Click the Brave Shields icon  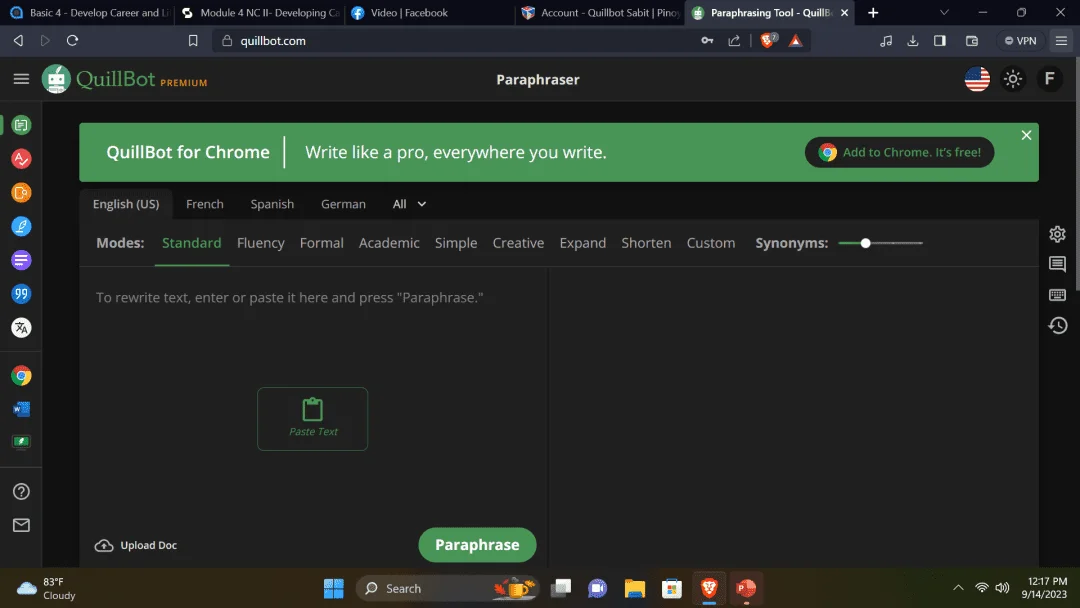point(767,41)
